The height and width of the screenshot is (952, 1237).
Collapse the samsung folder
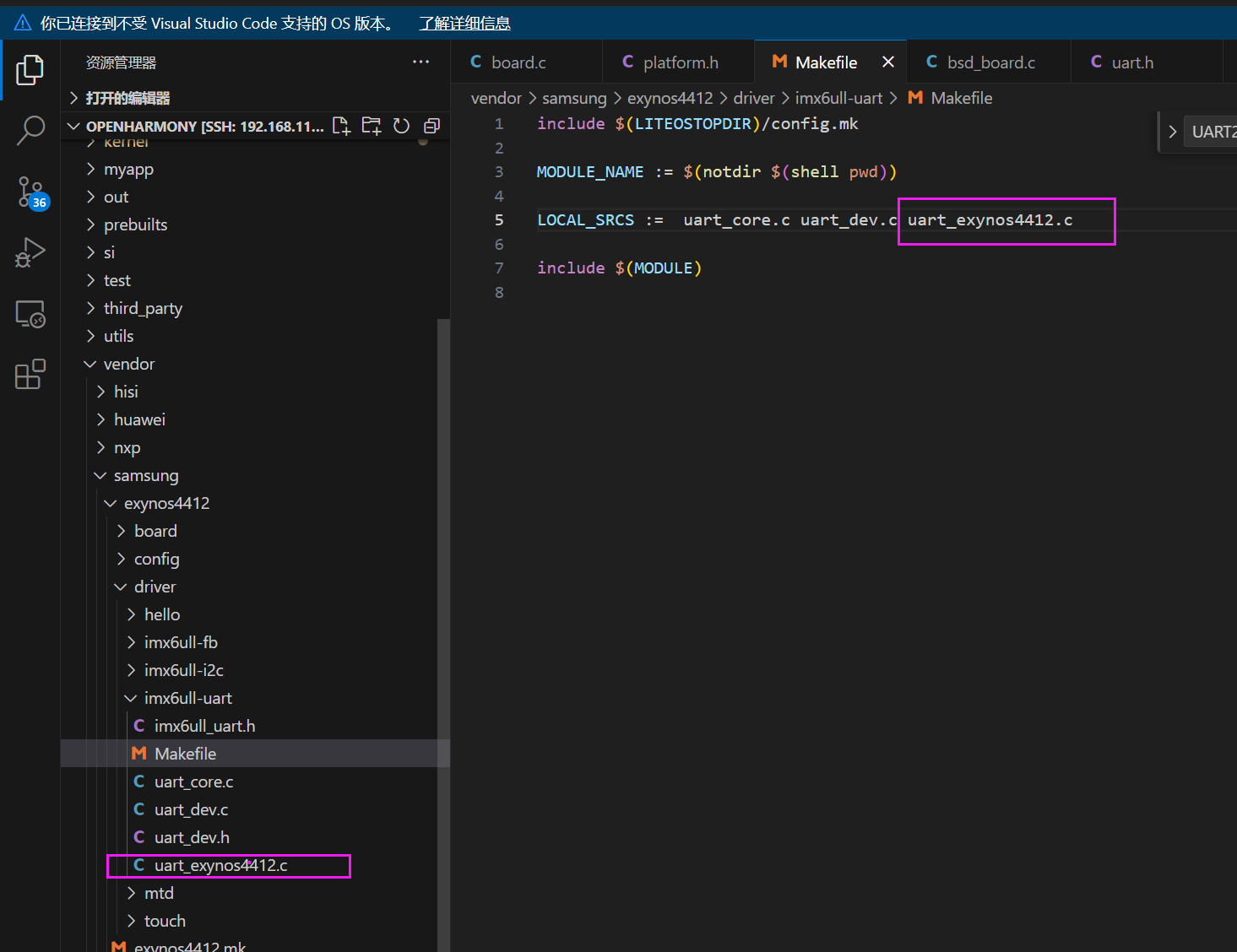click(255, 475)
